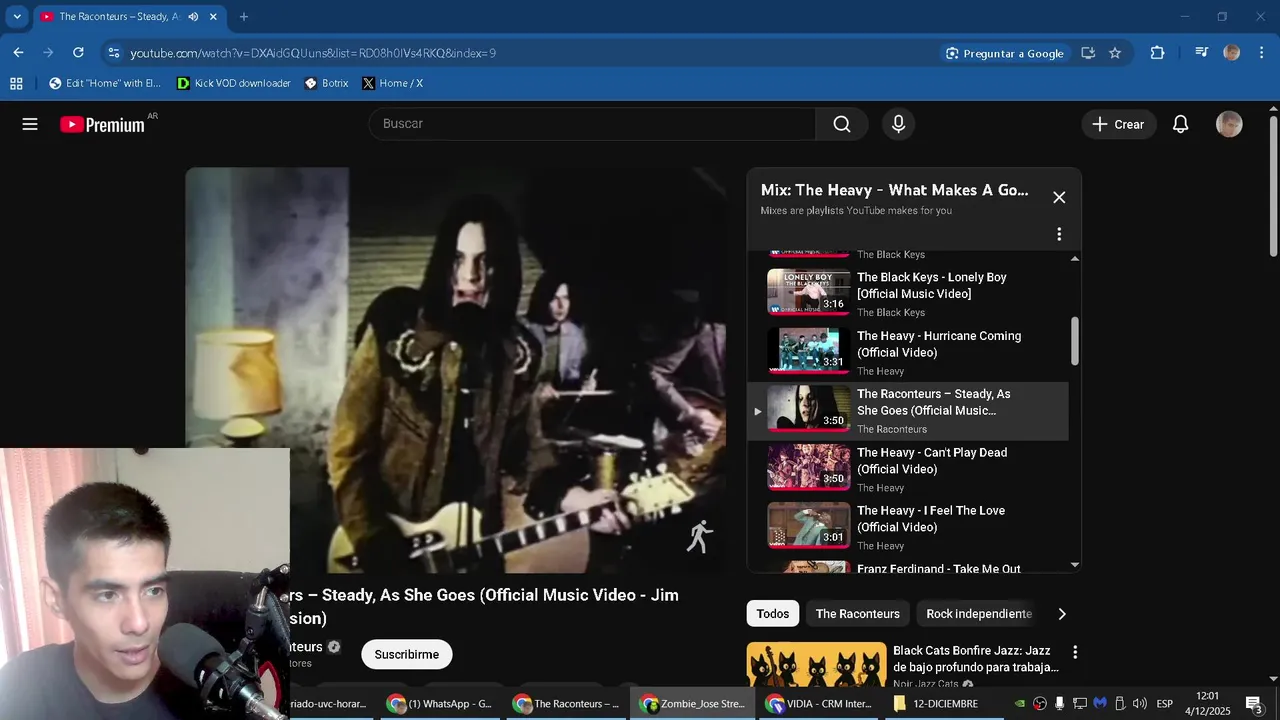Open VIDIA - CRM taskbar window
1280x720 pixels.
click(x=819, y=704)
